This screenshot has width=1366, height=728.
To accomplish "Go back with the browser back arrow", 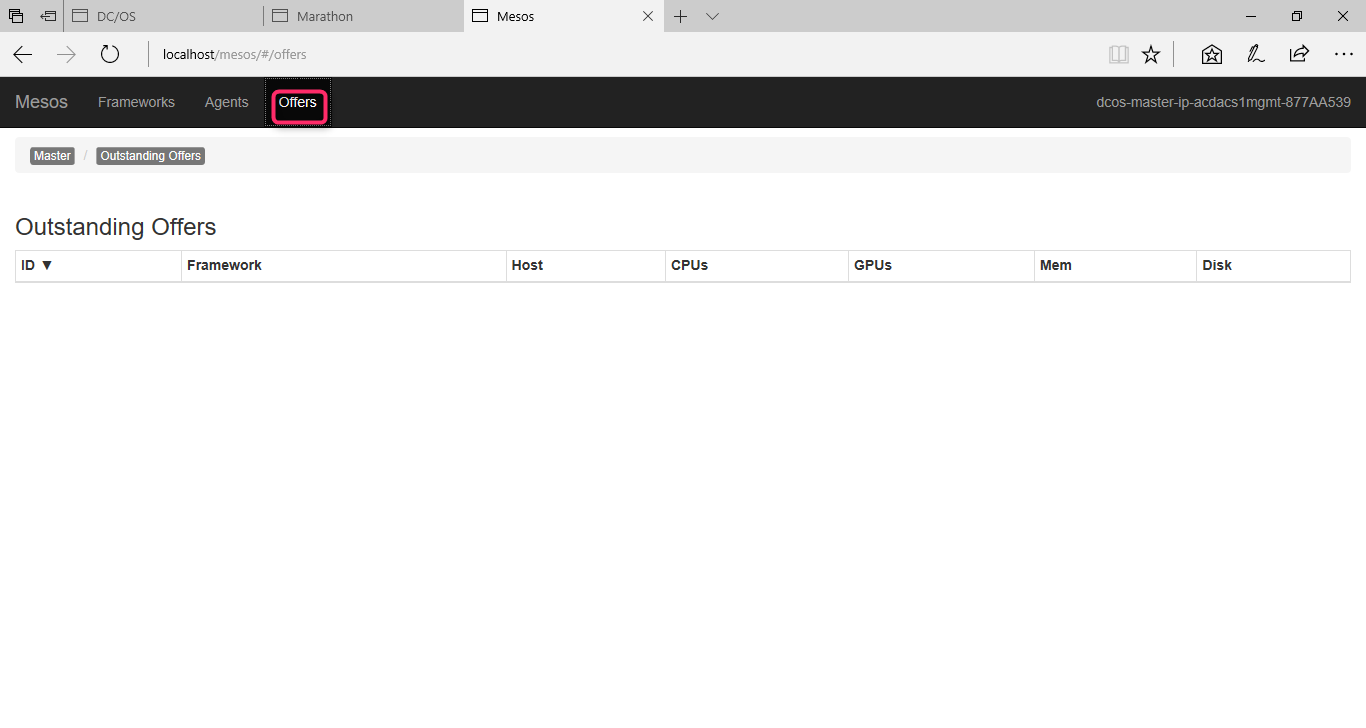I will [22, 55].
